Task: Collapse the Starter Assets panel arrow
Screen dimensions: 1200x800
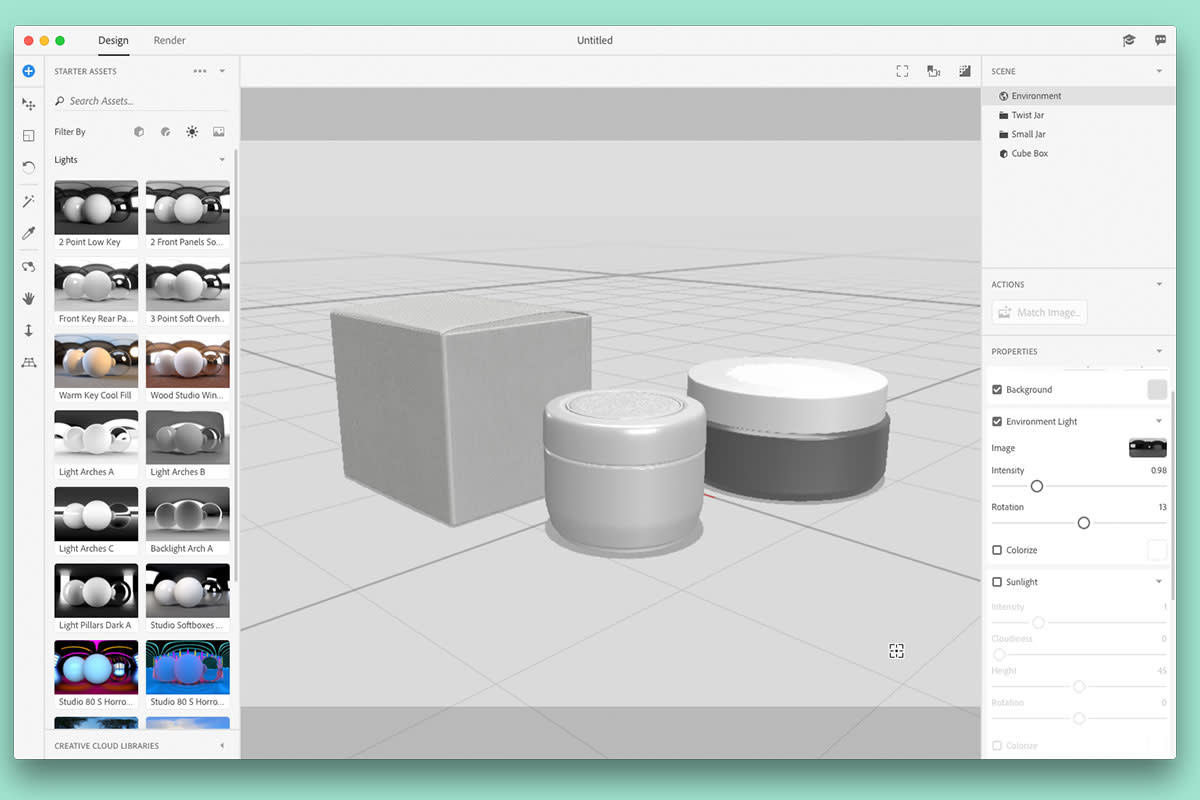Action: click(222, 71)
